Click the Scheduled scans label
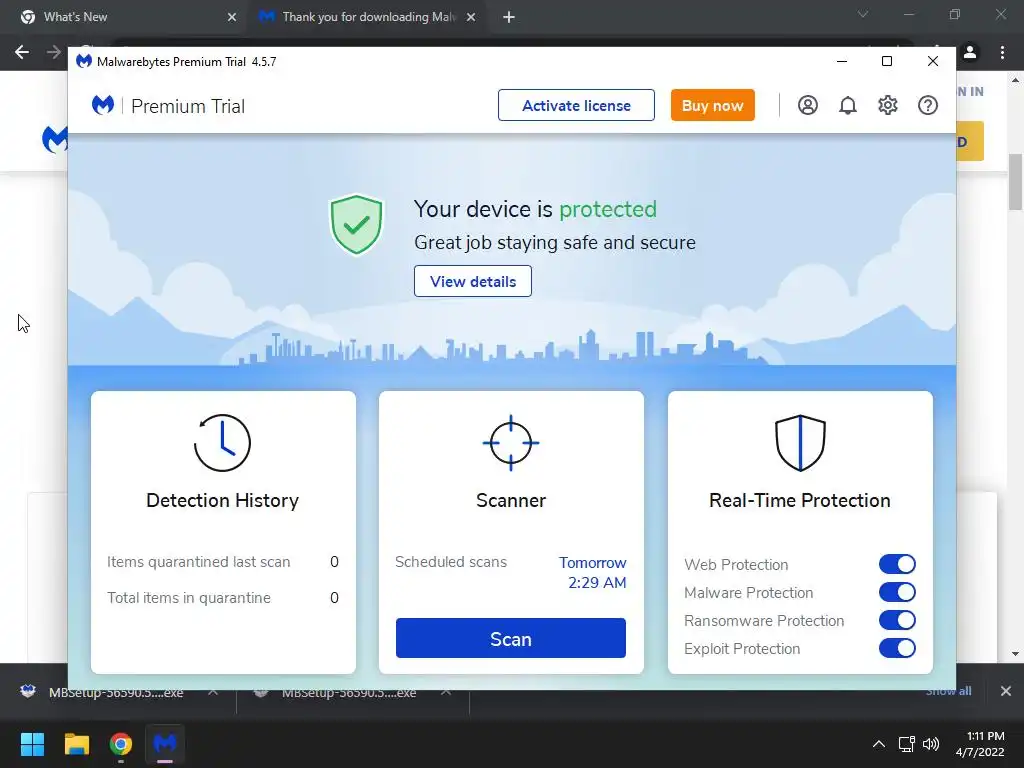1024x768 pixels. (x=451, y=562)
